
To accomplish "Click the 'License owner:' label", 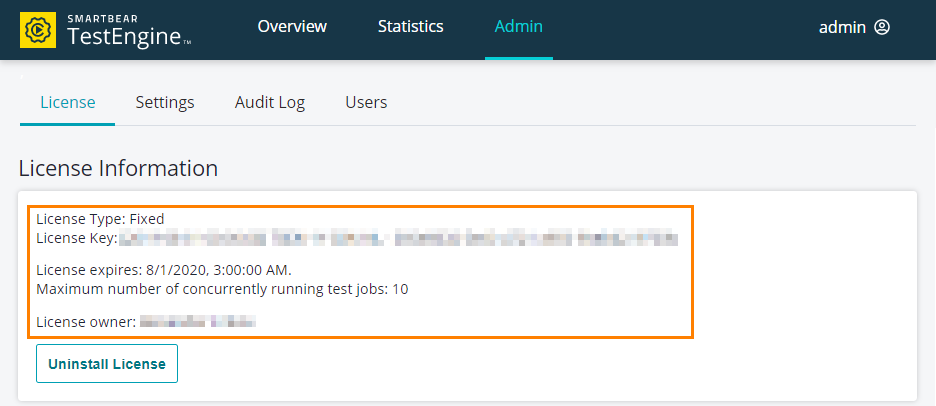I will [x=87, y=322].
